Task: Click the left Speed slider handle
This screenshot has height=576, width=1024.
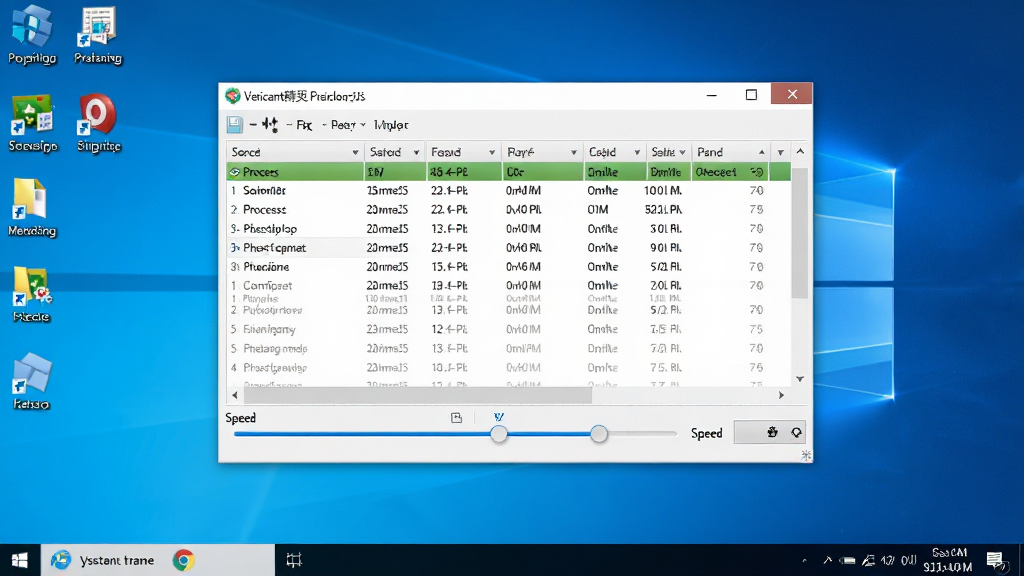Action: (499, 434)
